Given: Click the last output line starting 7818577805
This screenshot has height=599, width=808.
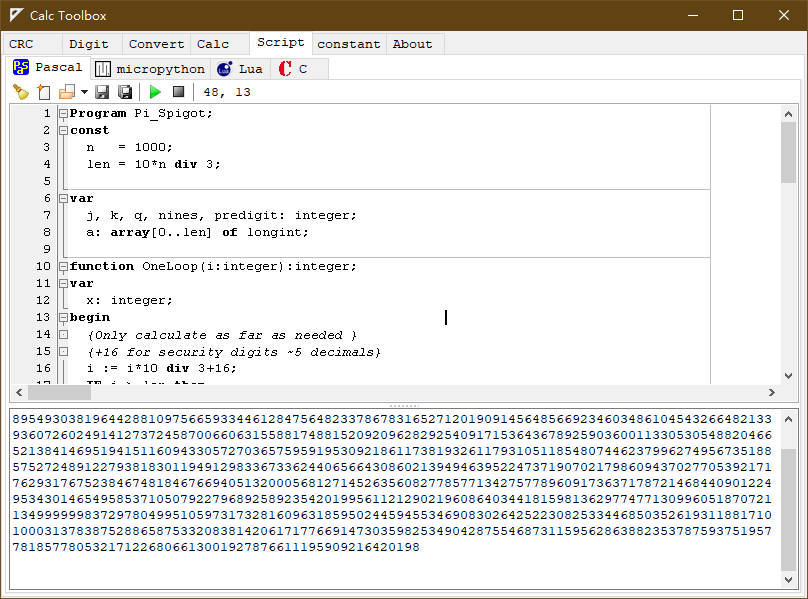Looking at the screenshot, I should (x=216, y=547).
